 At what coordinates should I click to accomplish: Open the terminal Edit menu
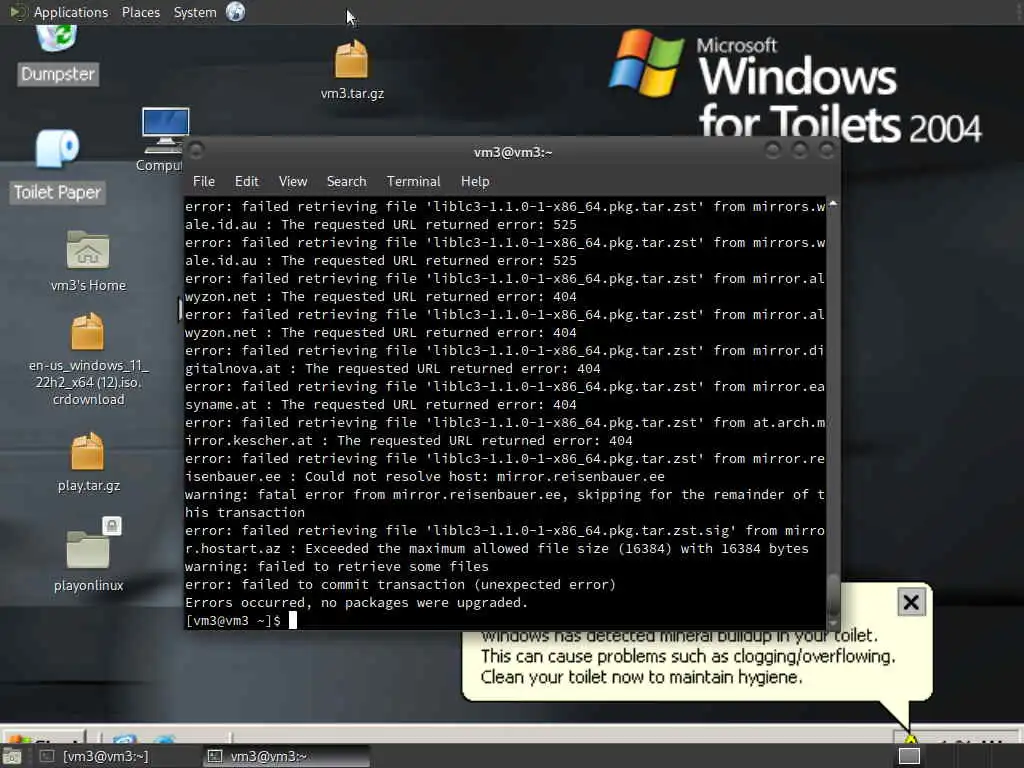[246, 182]
